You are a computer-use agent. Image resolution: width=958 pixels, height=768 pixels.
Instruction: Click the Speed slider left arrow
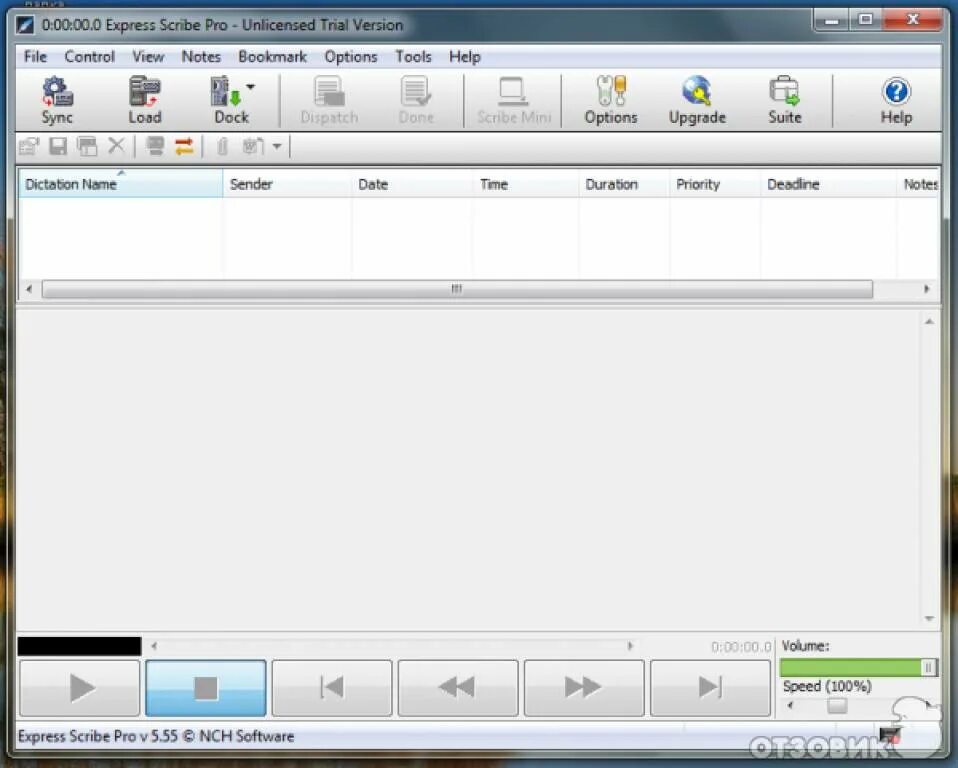pyautogui.click(x=790, y=706)
